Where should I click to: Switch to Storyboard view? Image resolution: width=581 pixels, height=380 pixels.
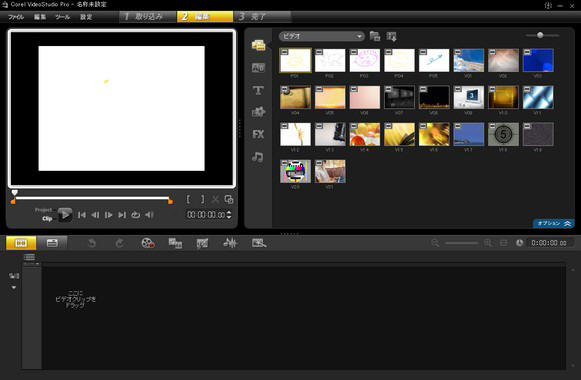[x=21, y=243]
